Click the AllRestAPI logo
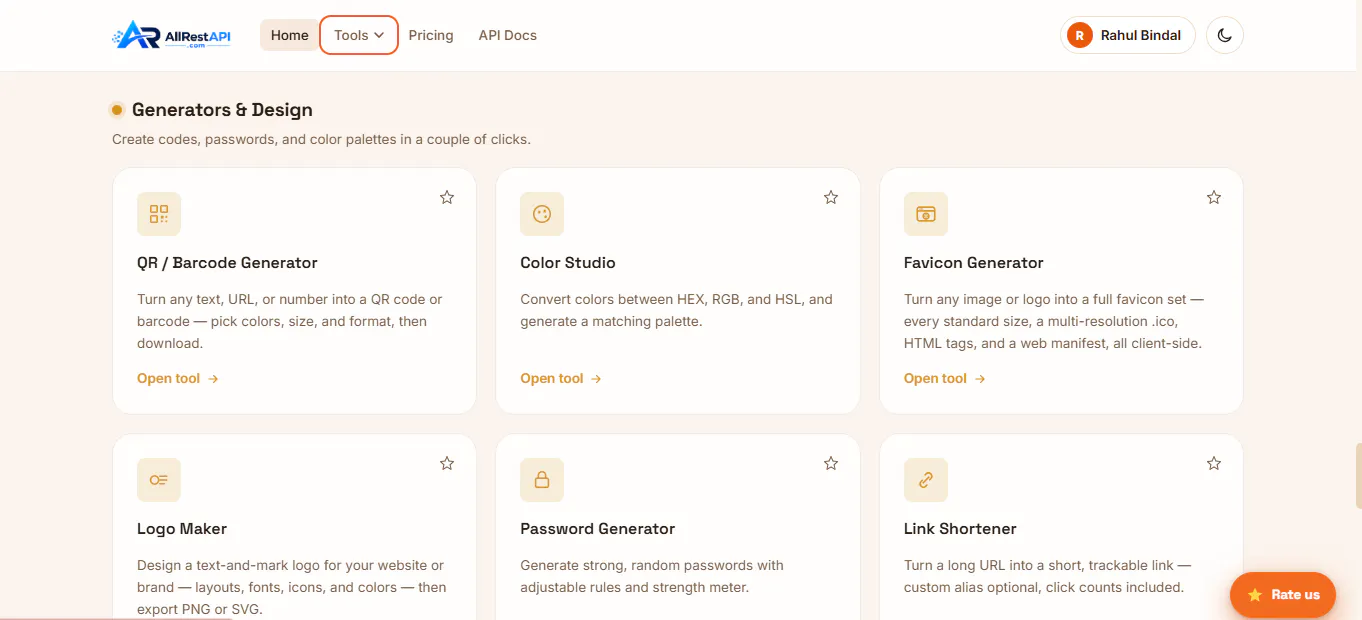This screenshot has width=1362, height=620. coord(172,35)
